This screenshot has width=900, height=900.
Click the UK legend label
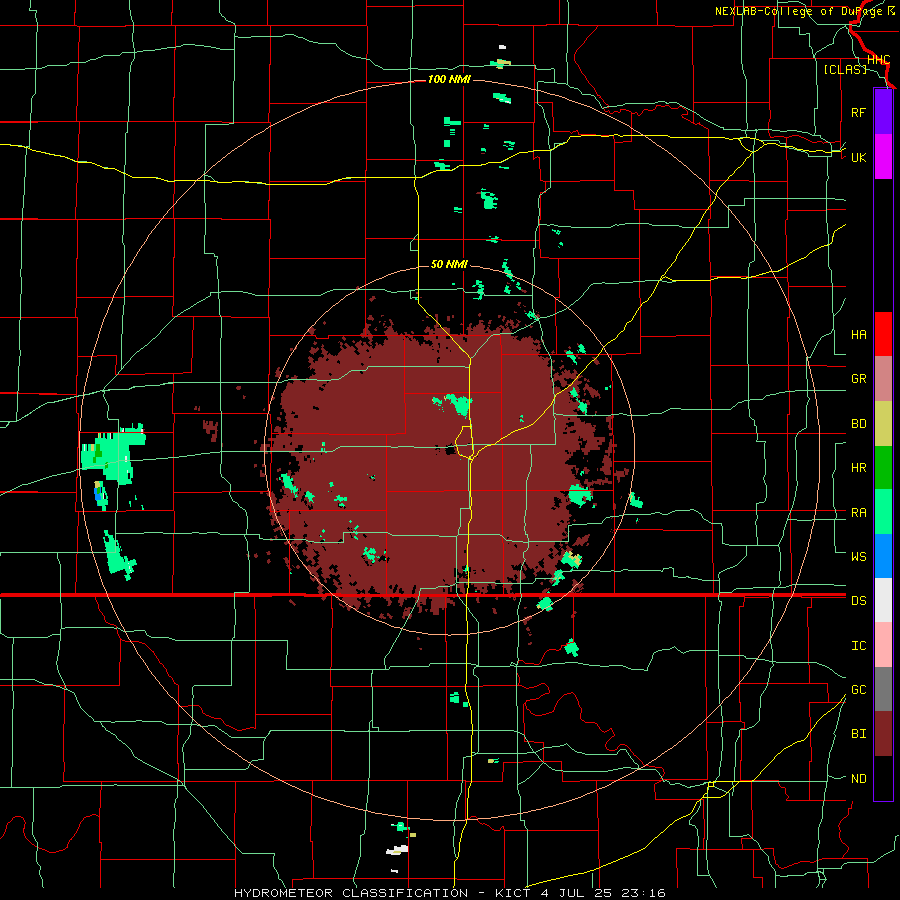(x=858, y=157)
